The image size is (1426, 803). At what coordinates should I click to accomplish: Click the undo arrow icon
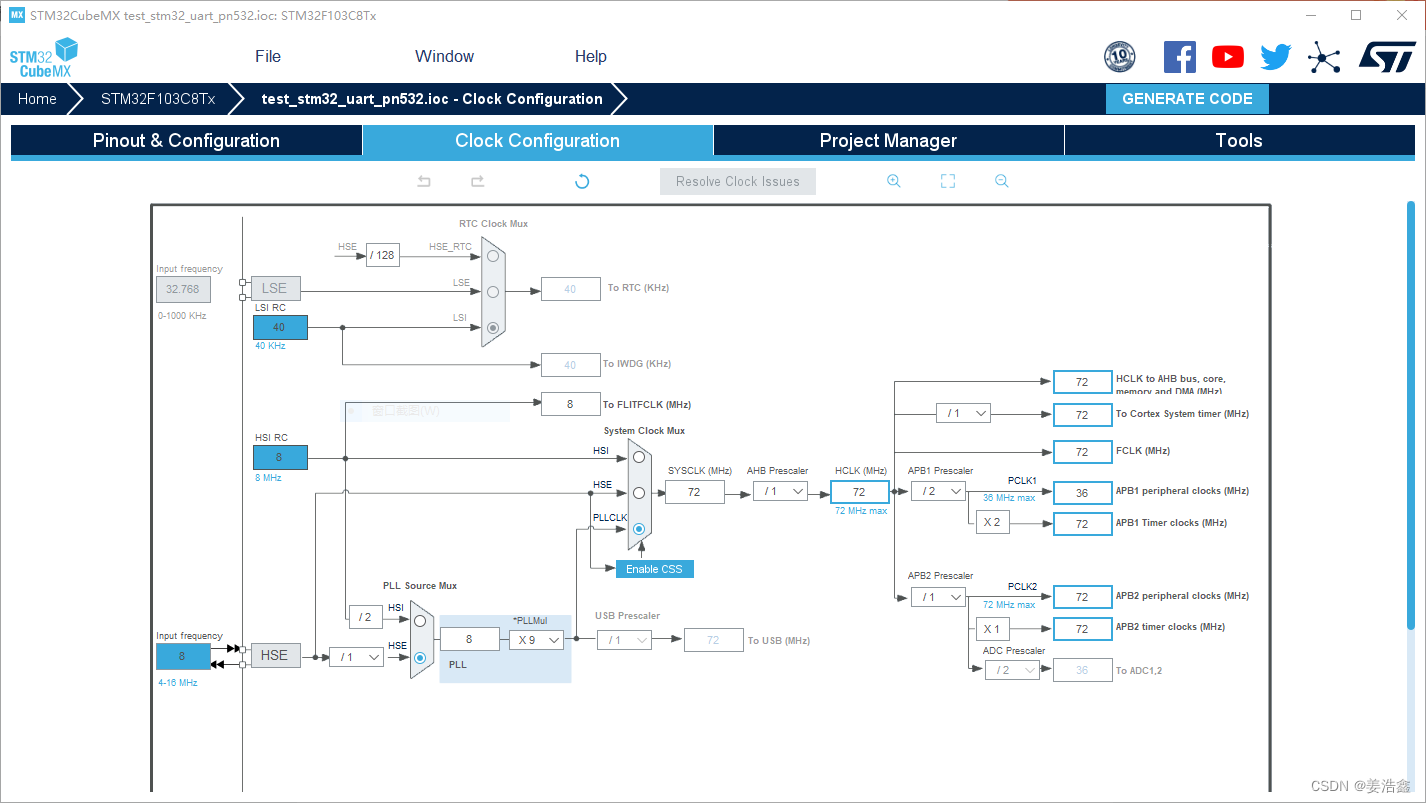point(424,181)
